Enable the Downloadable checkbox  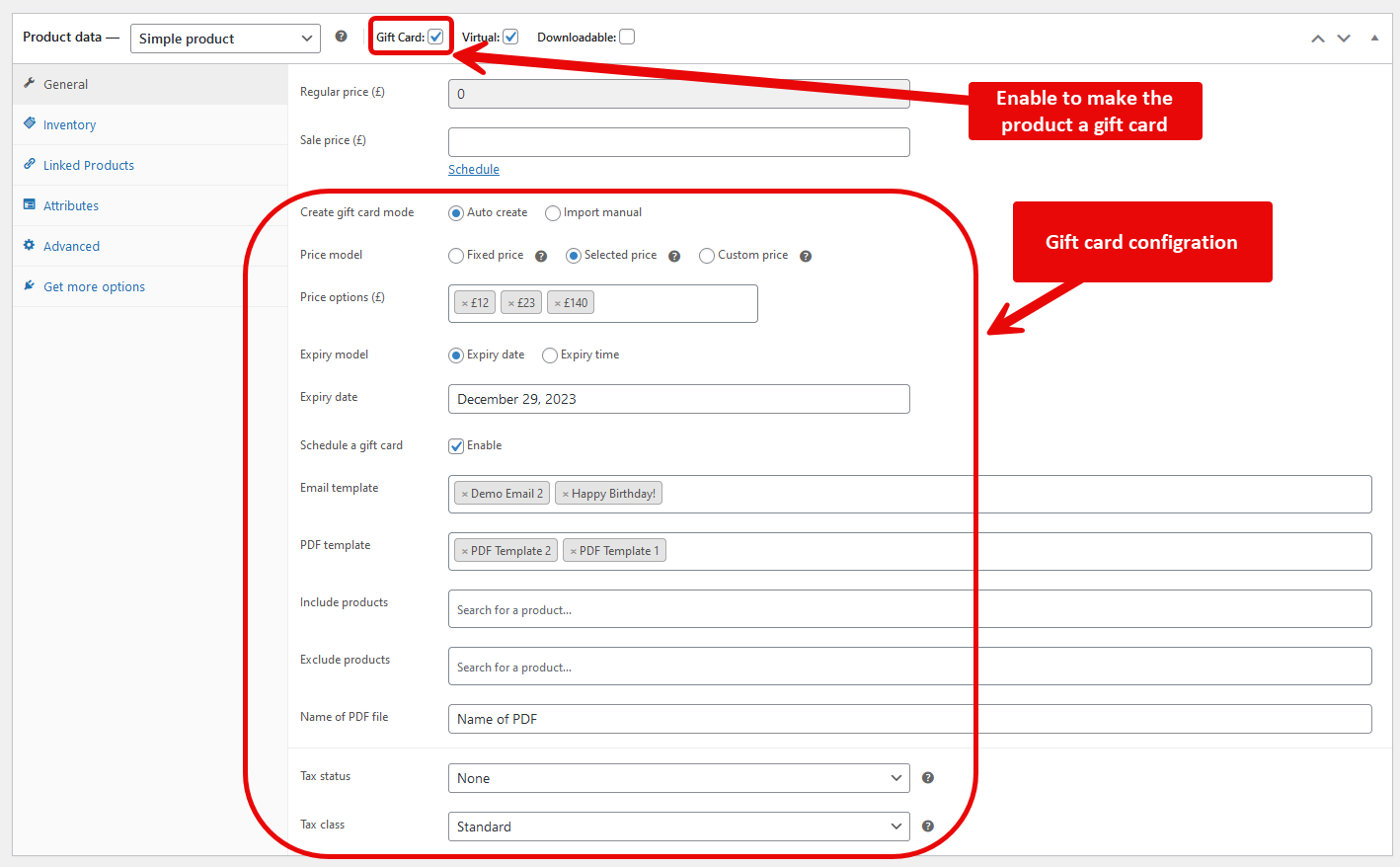click(627, 37)
